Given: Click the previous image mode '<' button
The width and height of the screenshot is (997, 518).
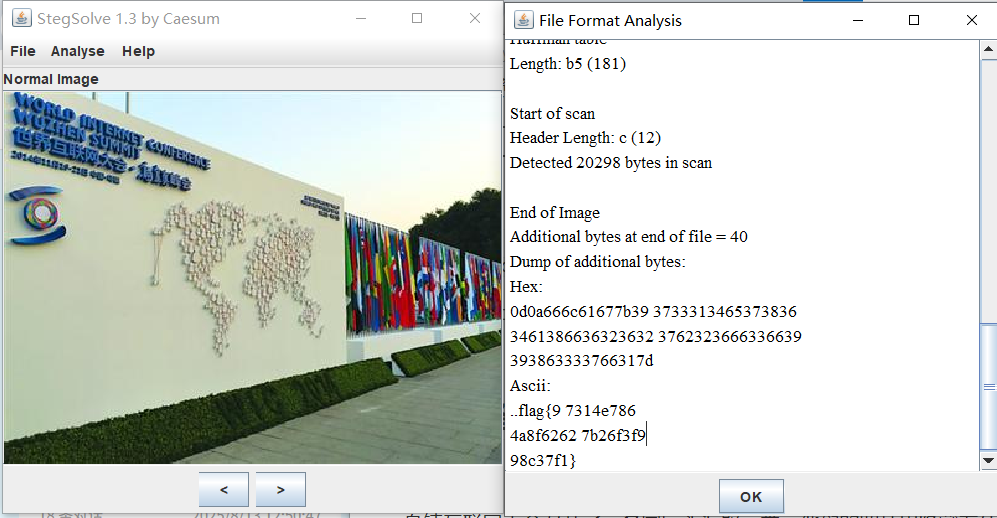Looking at the screenshot, I should point(224,489).
